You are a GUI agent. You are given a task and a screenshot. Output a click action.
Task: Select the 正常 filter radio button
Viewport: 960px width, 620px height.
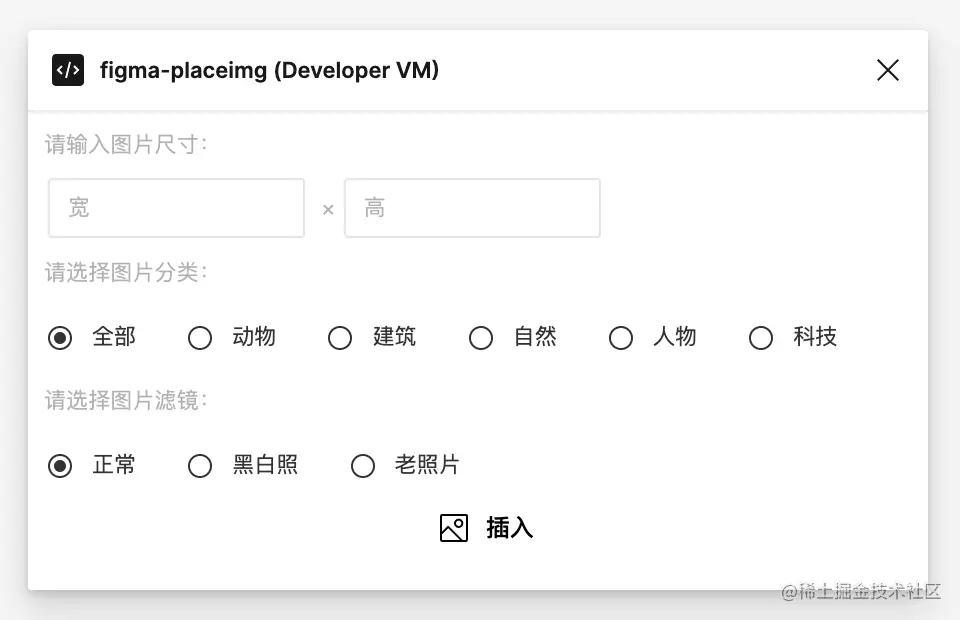61,466
